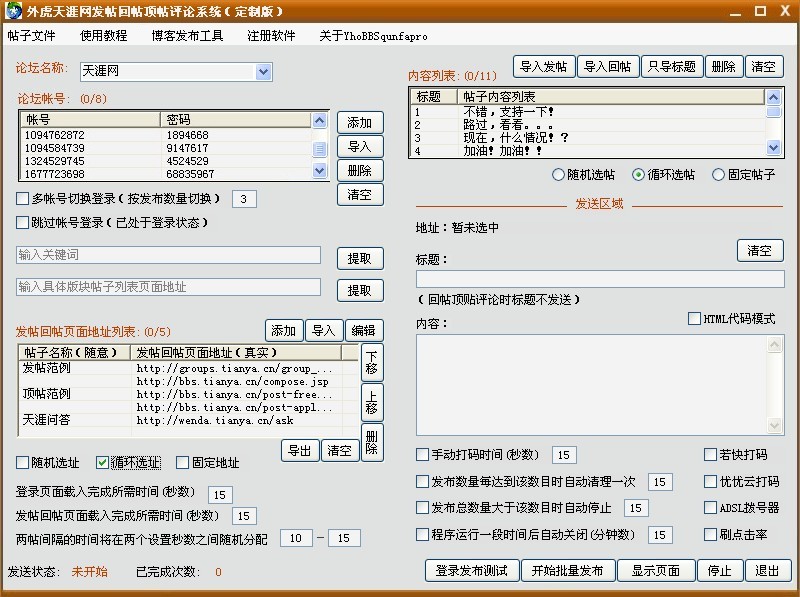The image size is (800, 597).
Task: Click 只导标题 button
Action: tap(672, 66)
